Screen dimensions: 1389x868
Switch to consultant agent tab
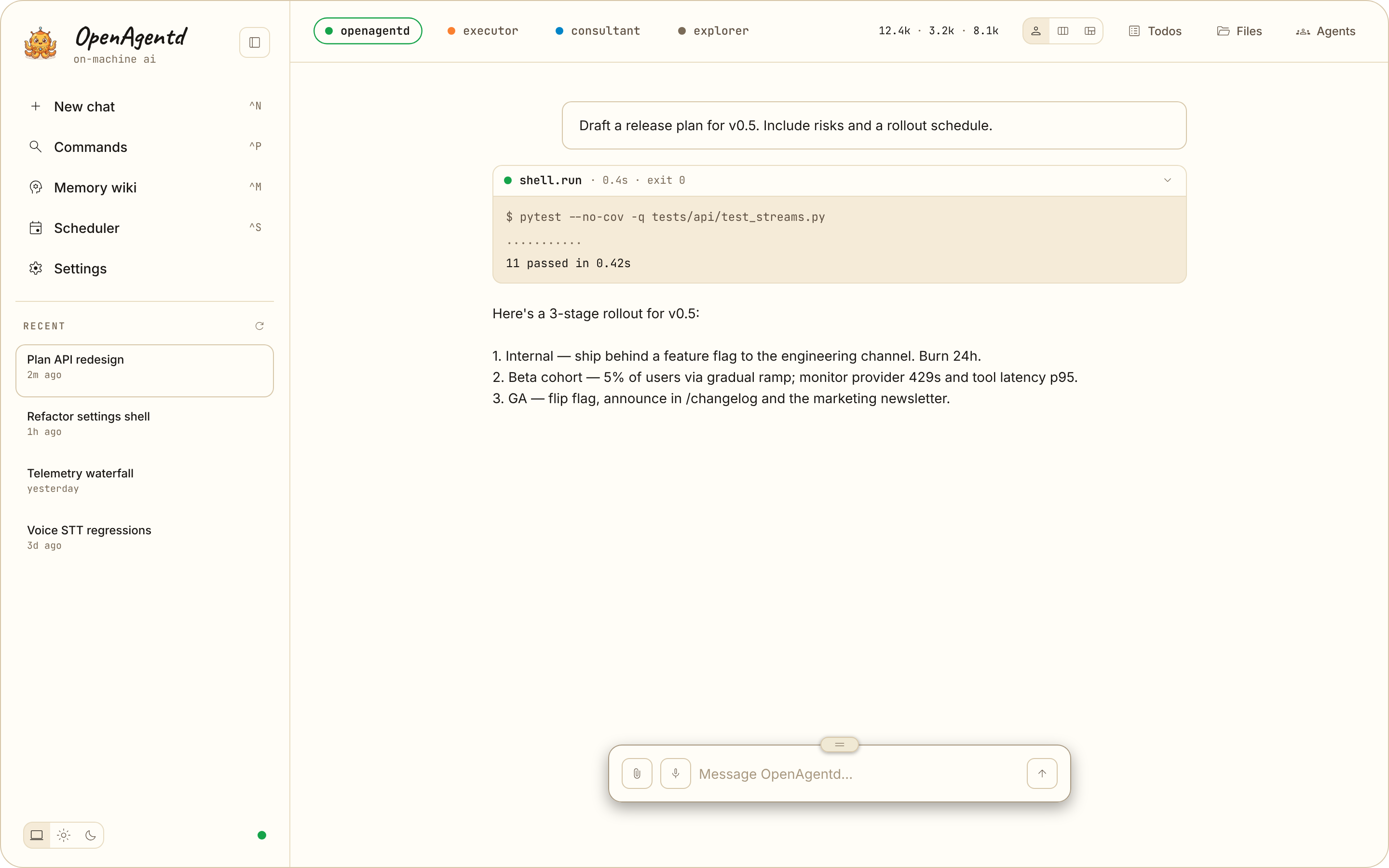(598, 31)
